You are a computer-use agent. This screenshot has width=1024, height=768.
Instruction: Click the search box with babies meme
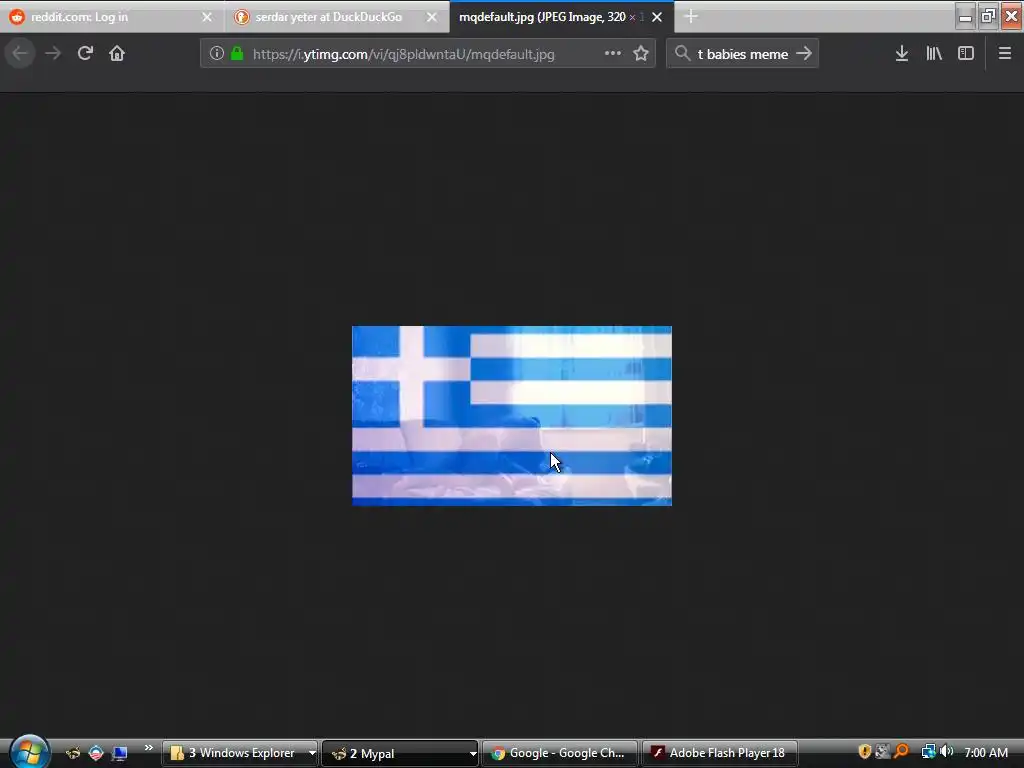(743, 54)
